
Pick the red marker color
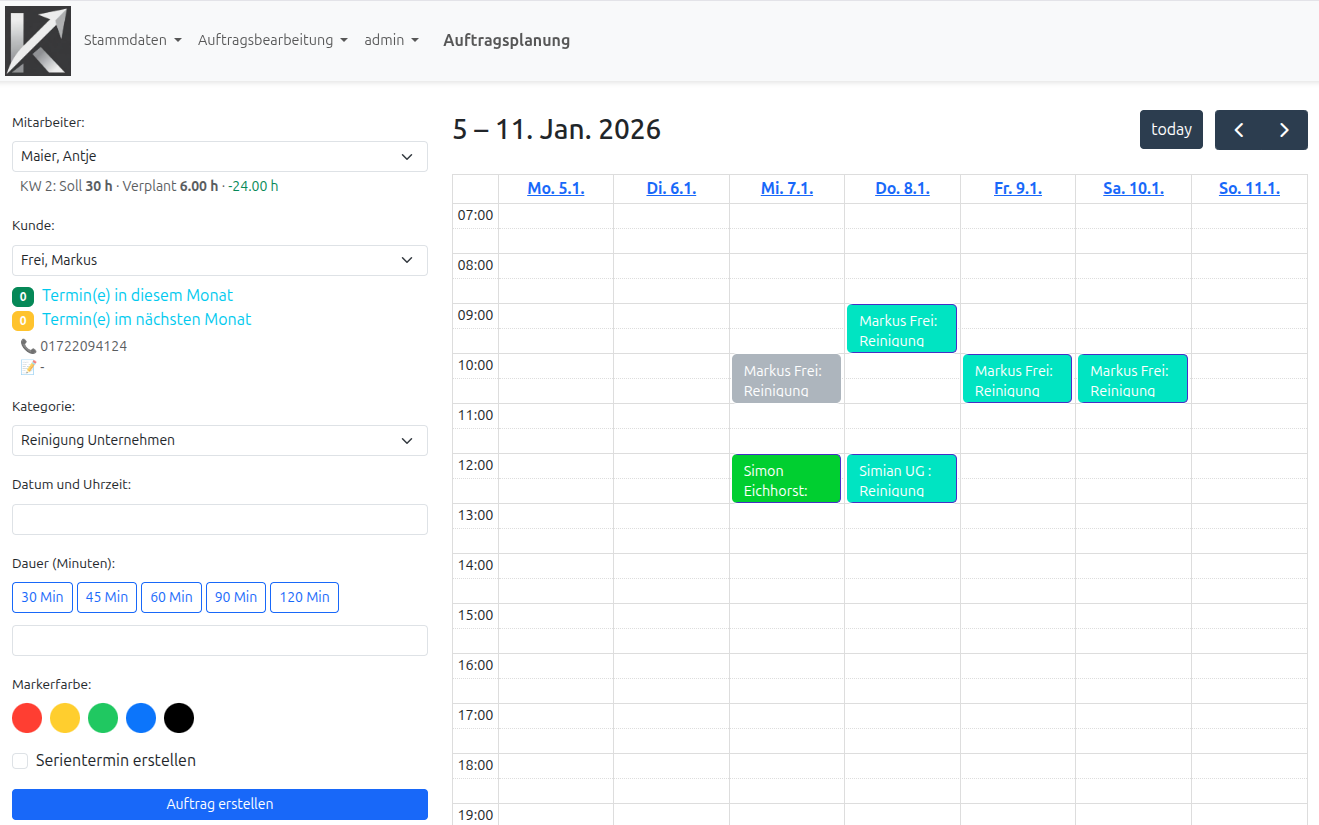point(27,718)
